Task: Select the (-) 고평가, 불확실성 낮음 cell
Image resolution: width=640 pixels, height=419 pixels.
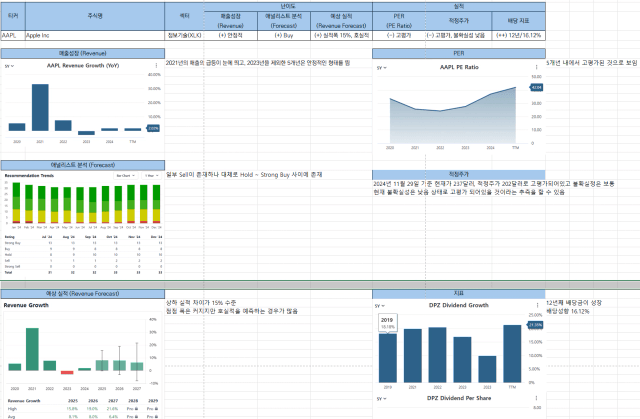Action: pos(458,35)
